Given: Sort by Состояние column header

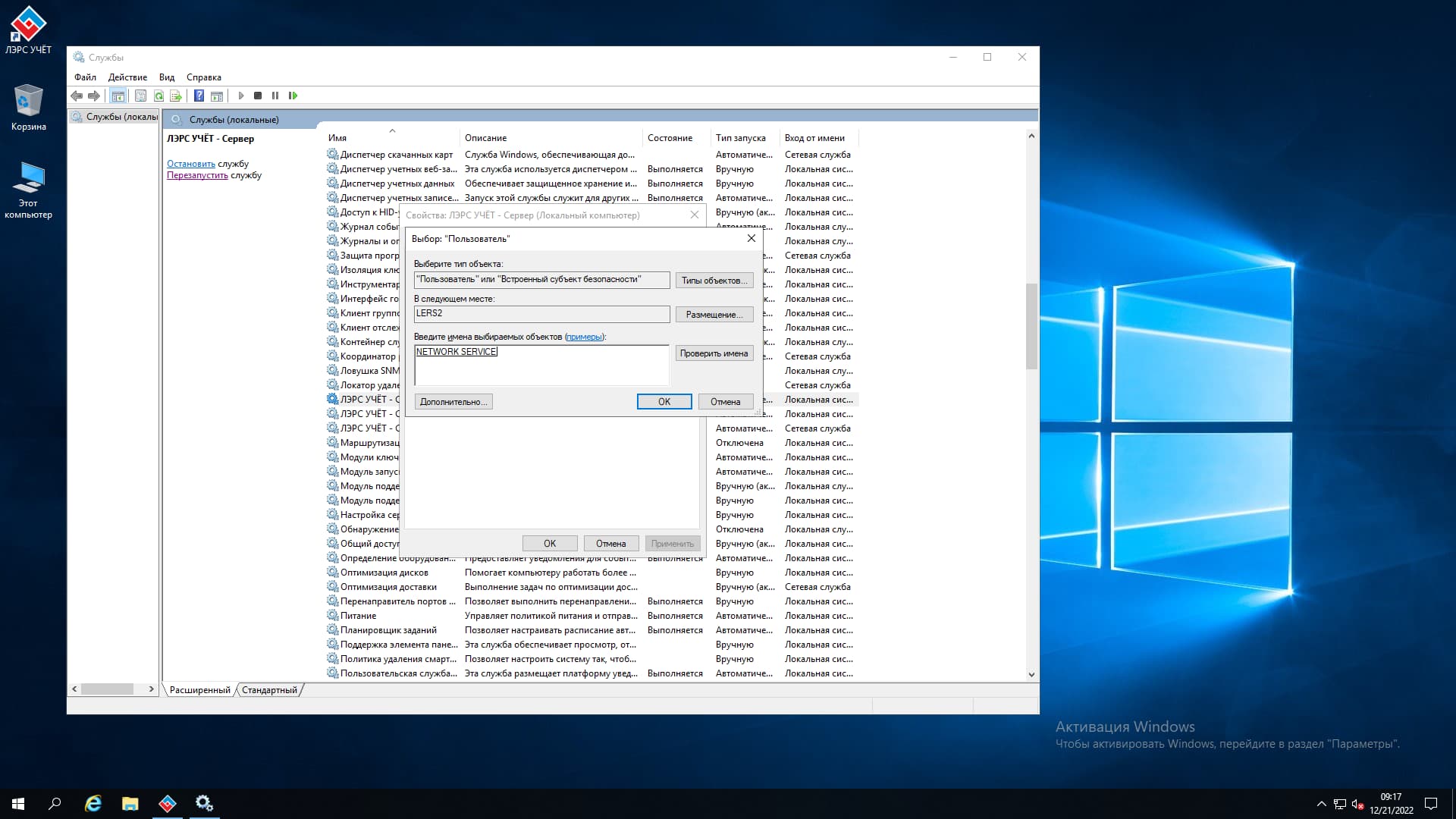Looking at the screenshot, I should pos(677,138).
